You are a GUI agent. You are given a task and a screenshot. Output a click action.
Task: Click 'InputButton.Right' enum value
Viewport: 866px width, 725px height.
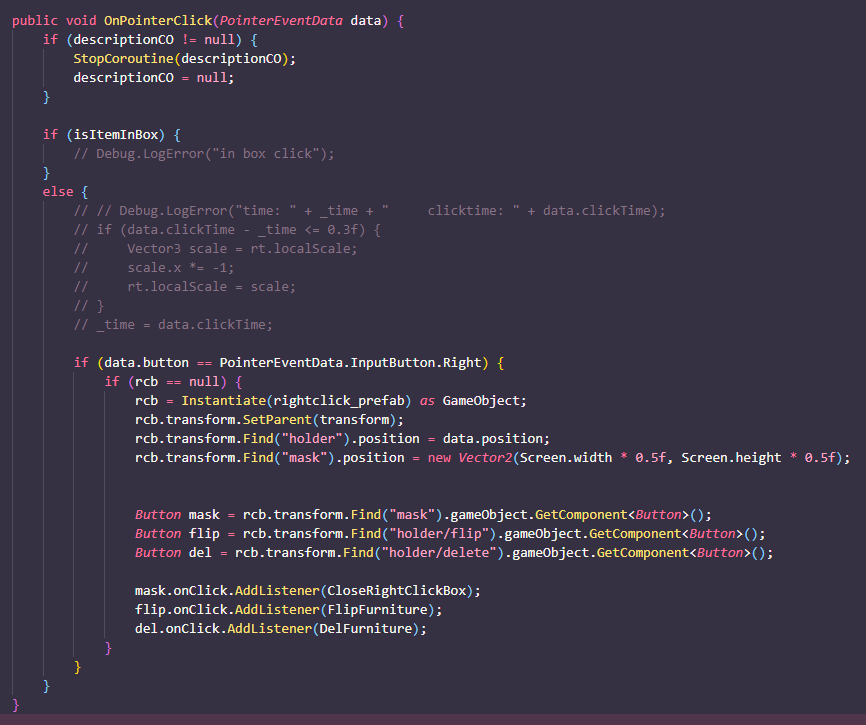pyautogui.click(x=416, y=363)
